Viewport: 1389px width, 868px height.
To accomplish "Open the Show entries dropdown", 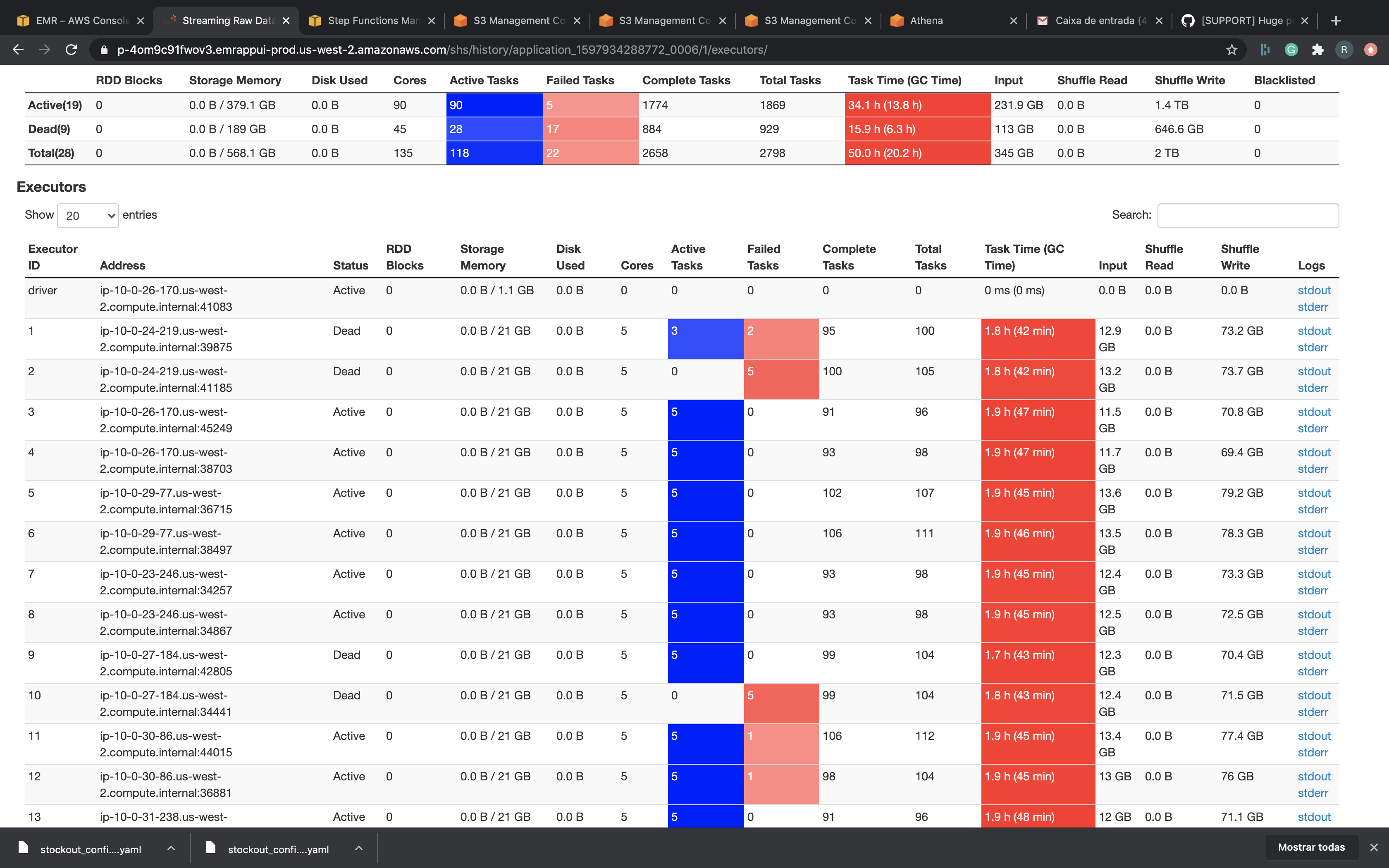I will (x=88, y=216).
